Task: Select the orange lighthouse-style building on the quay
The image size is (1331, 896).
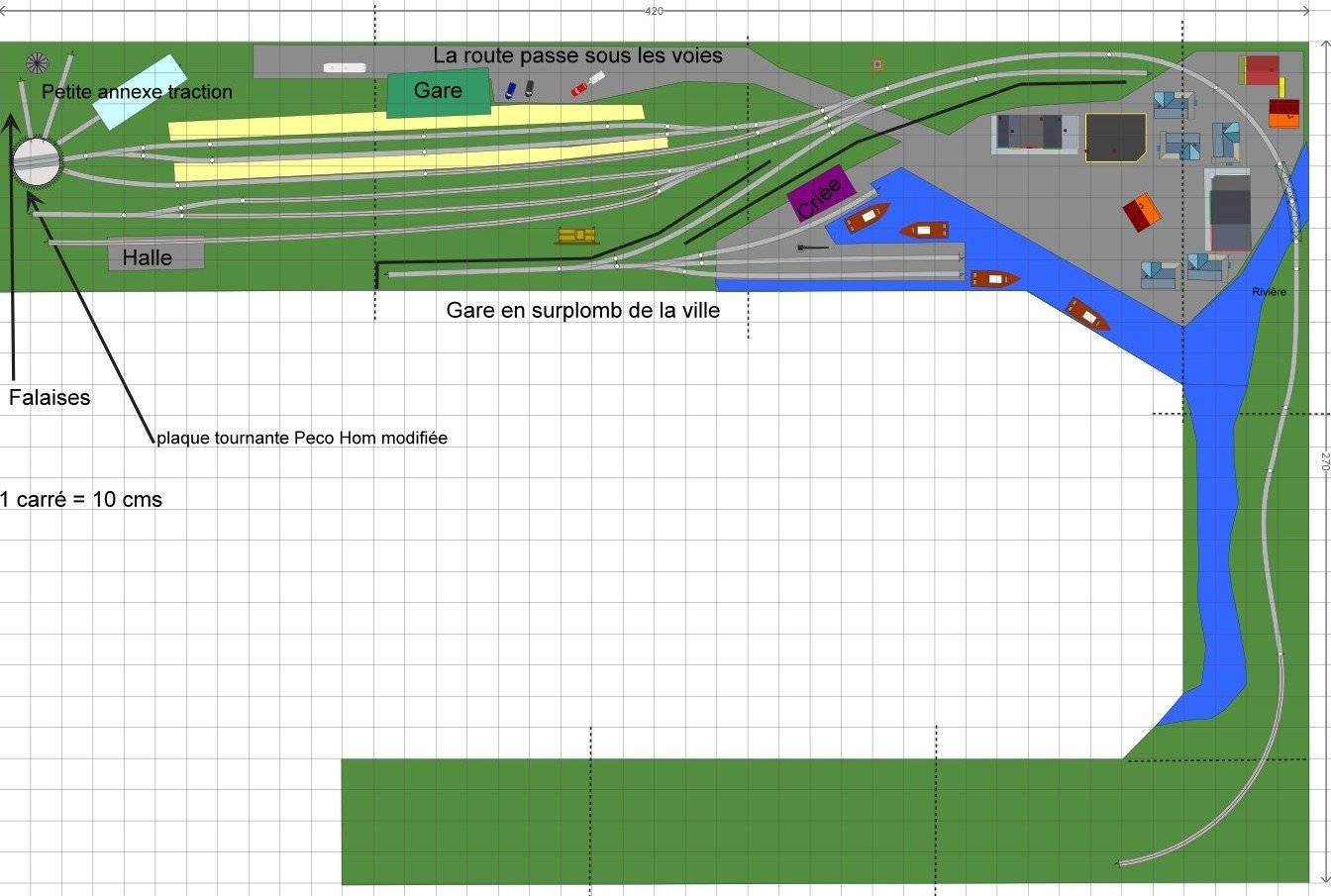Action: coord(1142,211)
